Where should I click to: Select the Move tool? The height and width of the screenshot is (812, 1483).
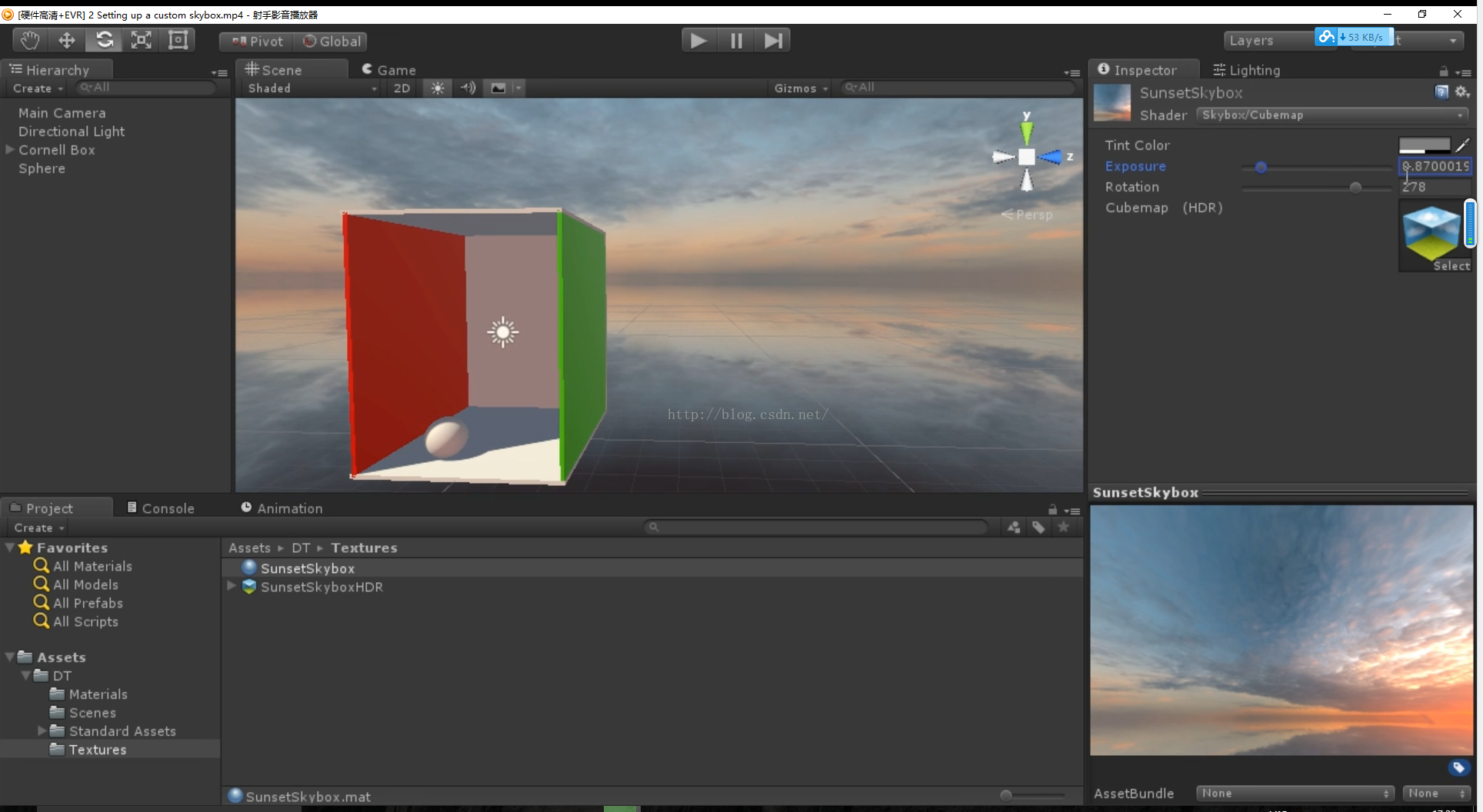[x=66, y=40]
